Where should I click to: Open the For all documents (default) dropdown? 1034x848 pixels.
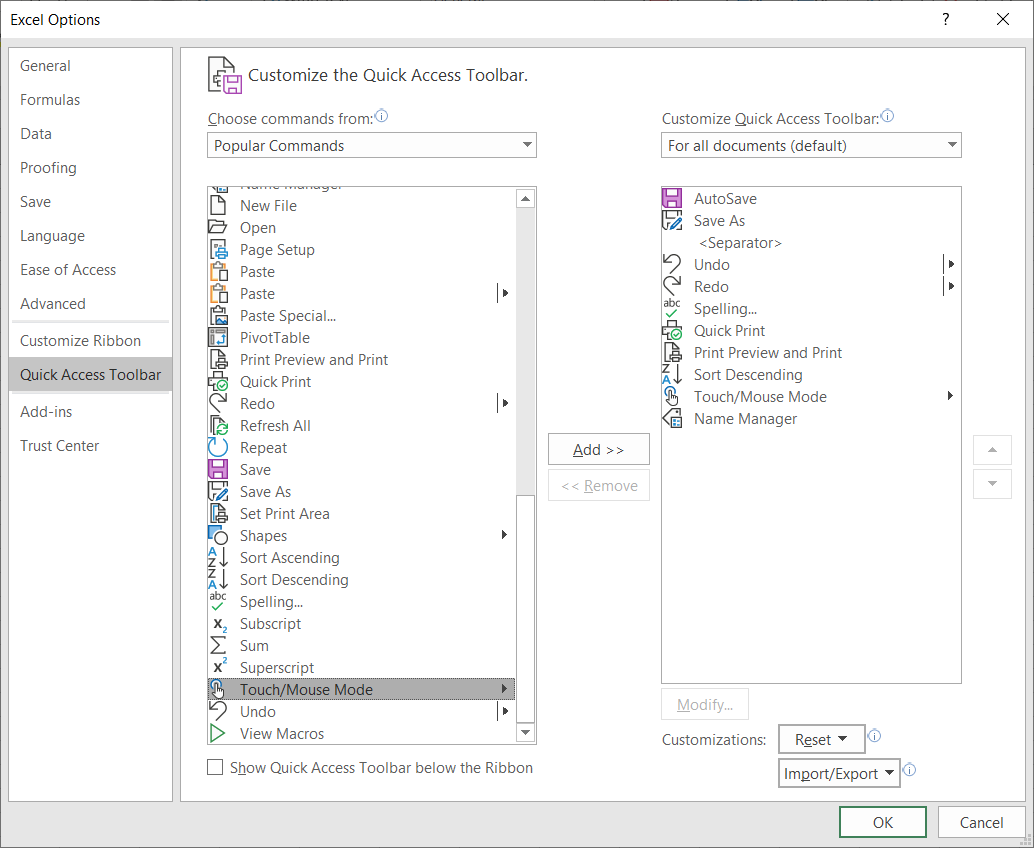pos(811,145)
